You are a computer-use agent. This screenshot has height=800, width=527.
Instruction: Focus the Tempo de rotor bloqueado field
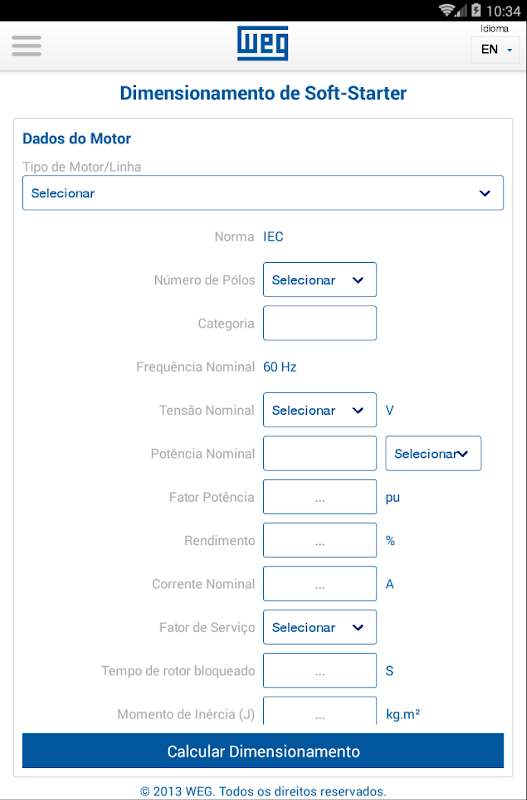point(320,670)
